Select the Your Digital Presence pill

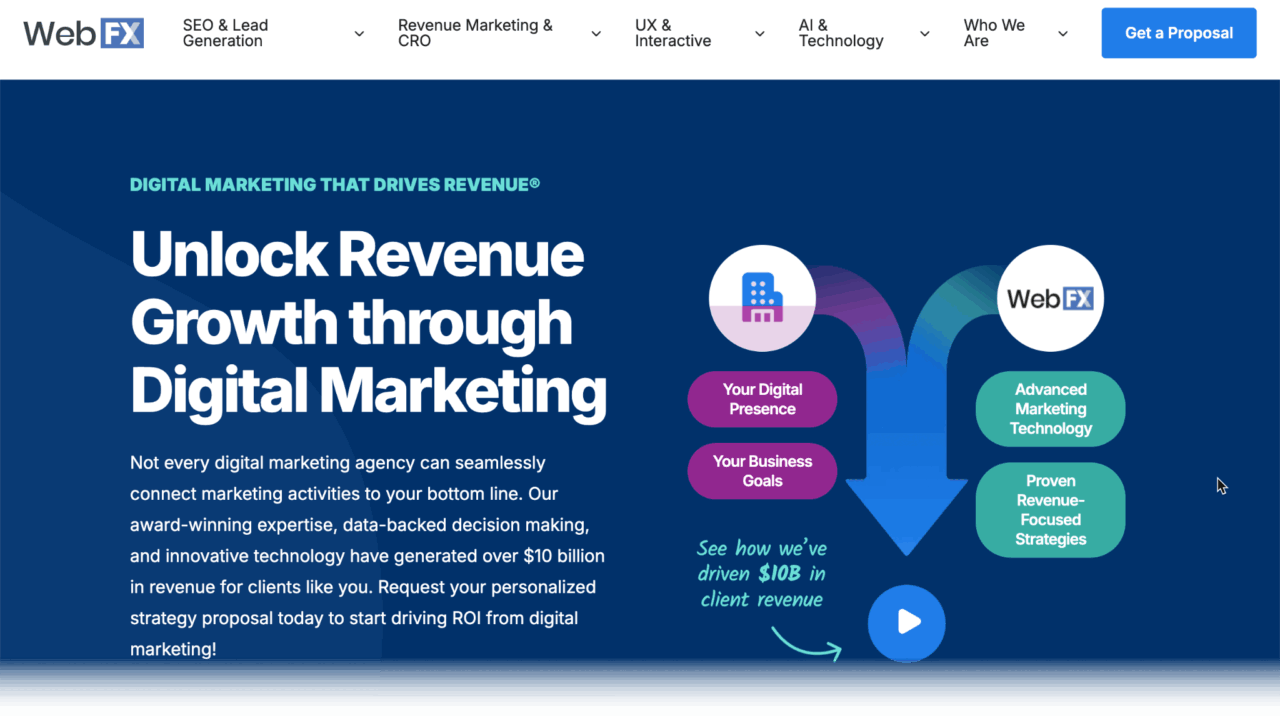[x=762, y=399]
